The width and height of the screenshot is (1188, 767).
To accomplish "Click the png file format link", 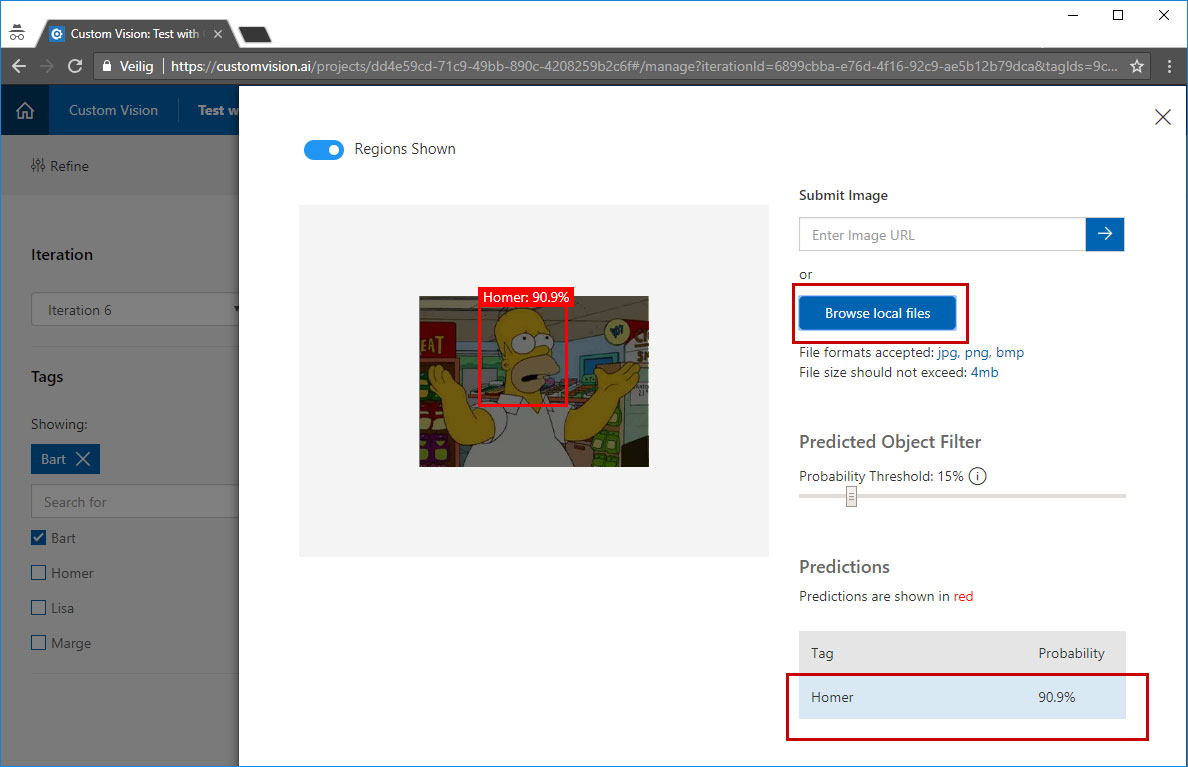I will point(977,352).
